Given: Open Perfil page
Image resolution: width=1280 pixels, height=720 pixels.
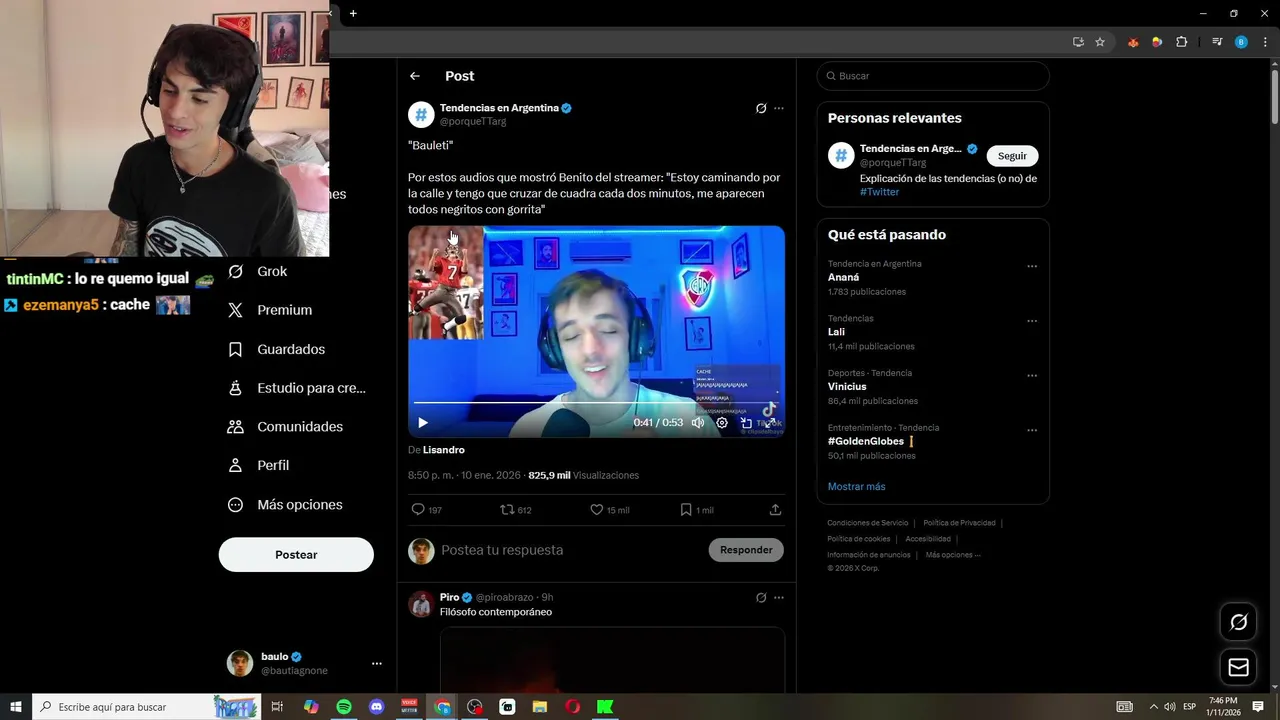Looking at the screenshot, I should coord(258,466).
